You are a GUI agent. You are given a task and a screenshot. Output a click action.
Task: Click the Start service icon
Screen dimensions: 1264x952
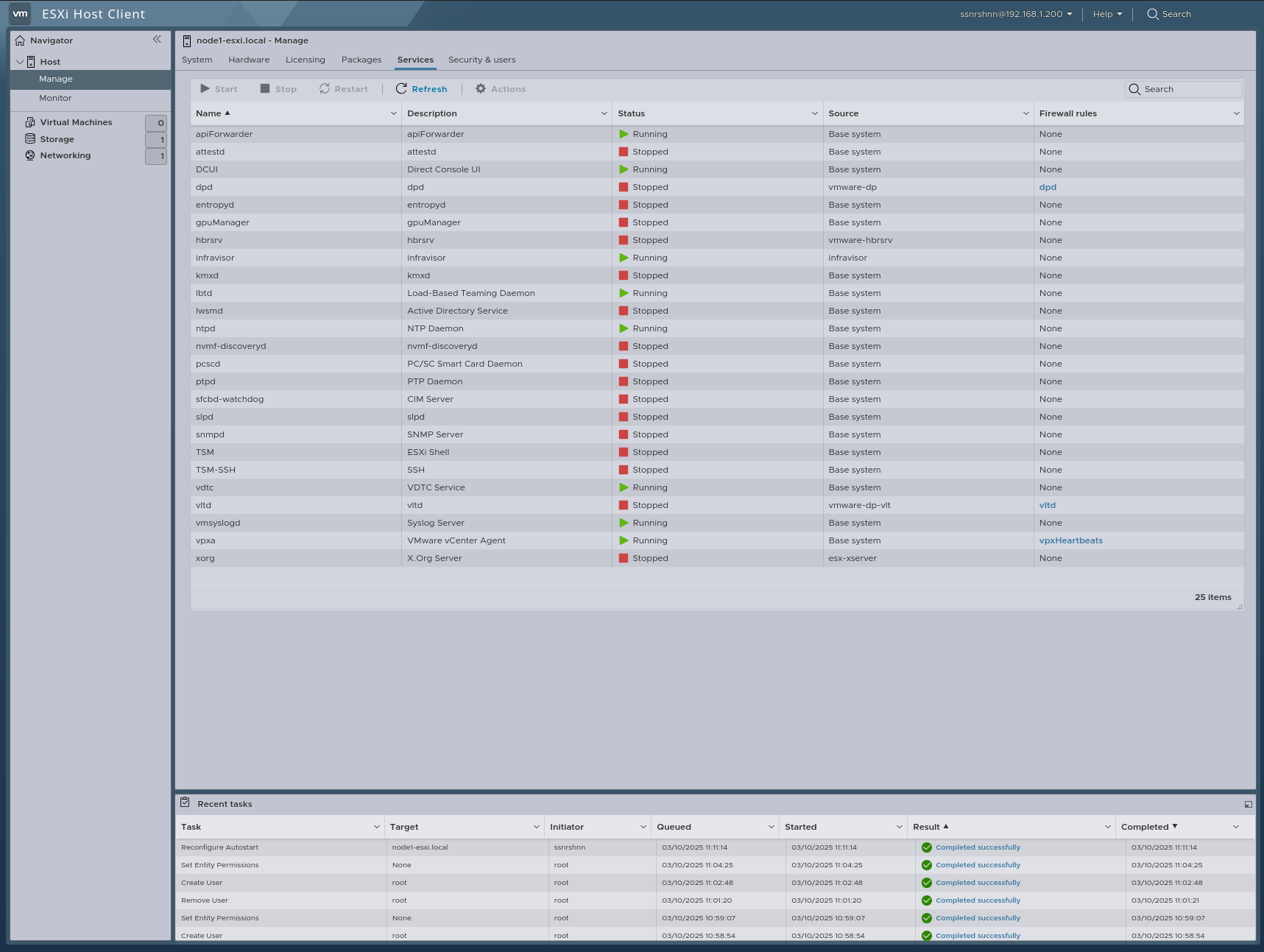click(x=206, y=88)
